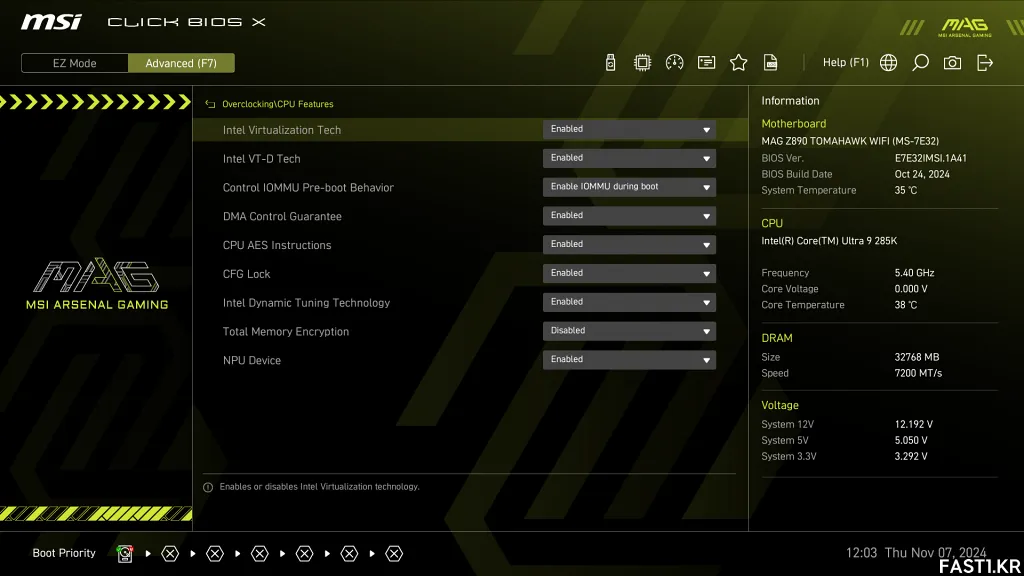This screenshot has width=1024, height=576.
Task: Open the LOG file document icon
Action: 771,63
